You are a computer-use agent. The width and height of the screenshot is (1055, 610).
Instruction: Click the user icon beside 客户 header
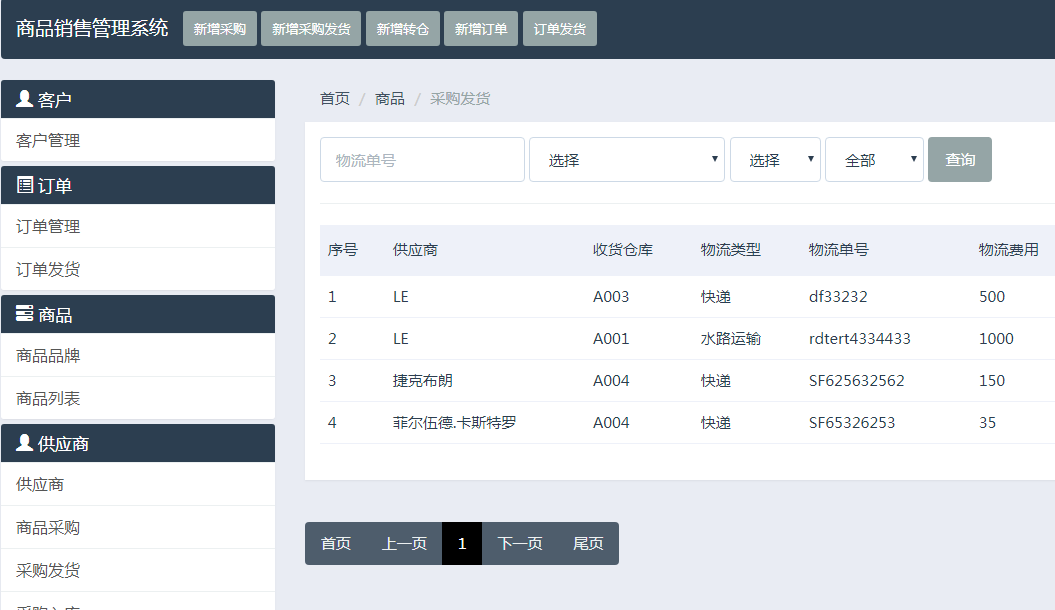point(25,99)
